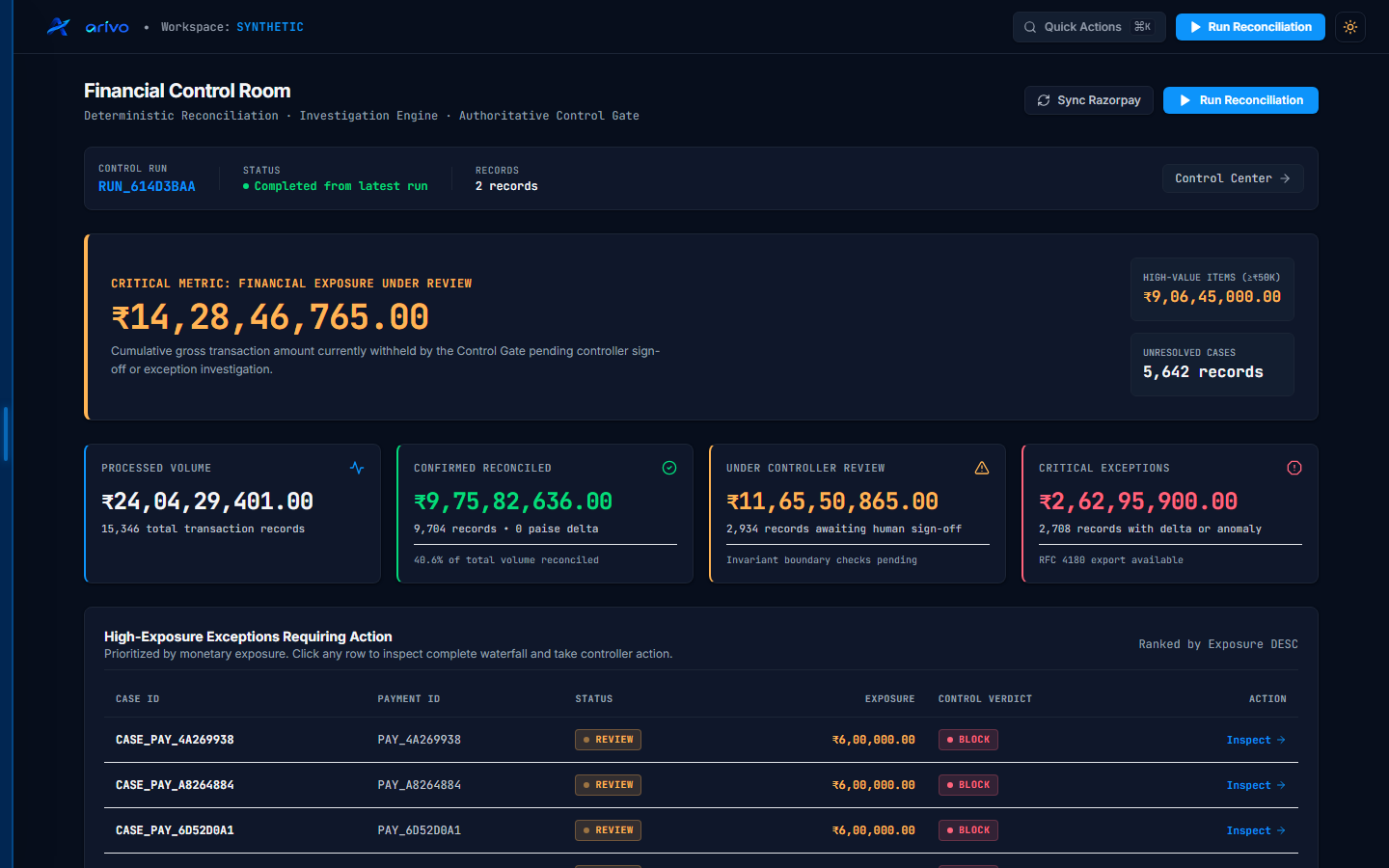1389x868 pixels.
Task: Click payment ID PAY_6D52D0A1
Action: [420, 830]
